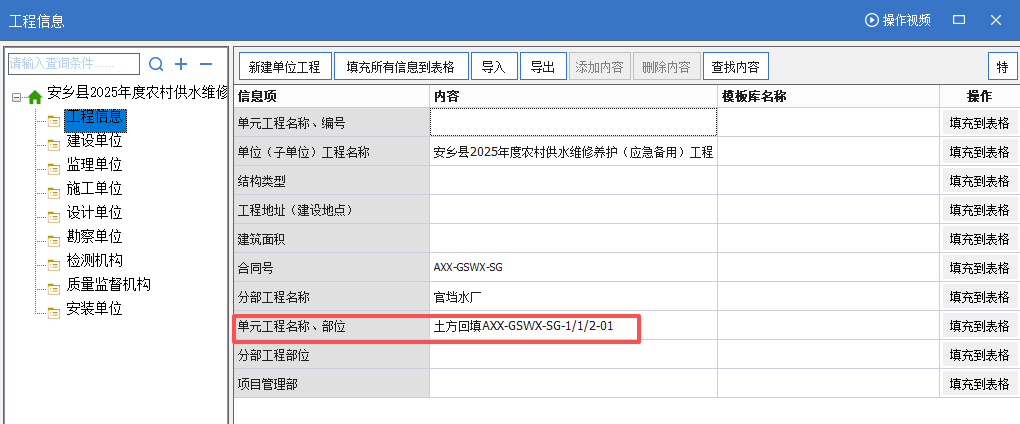Click the plus expand-all icon
The width and height of the screenshot is (1020, 424).
(x=181, y=64)
